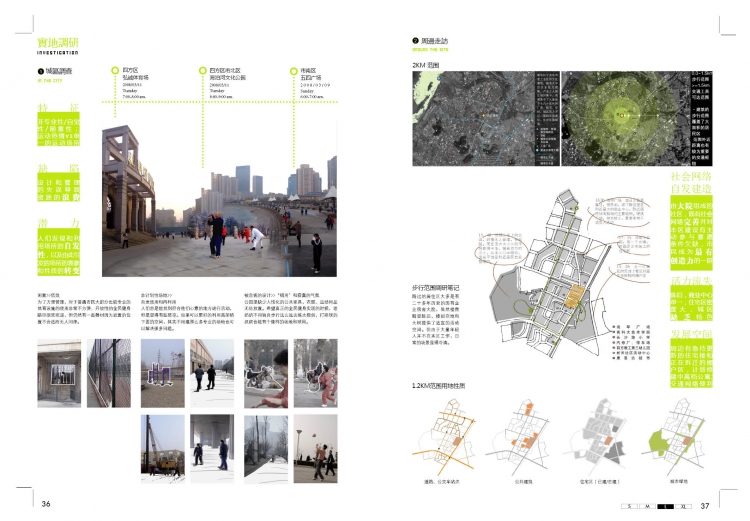Click the '弘诚体育场' location label
This screenshot has height=521, width=750.
pyautogui.click(x=135, y=77)
